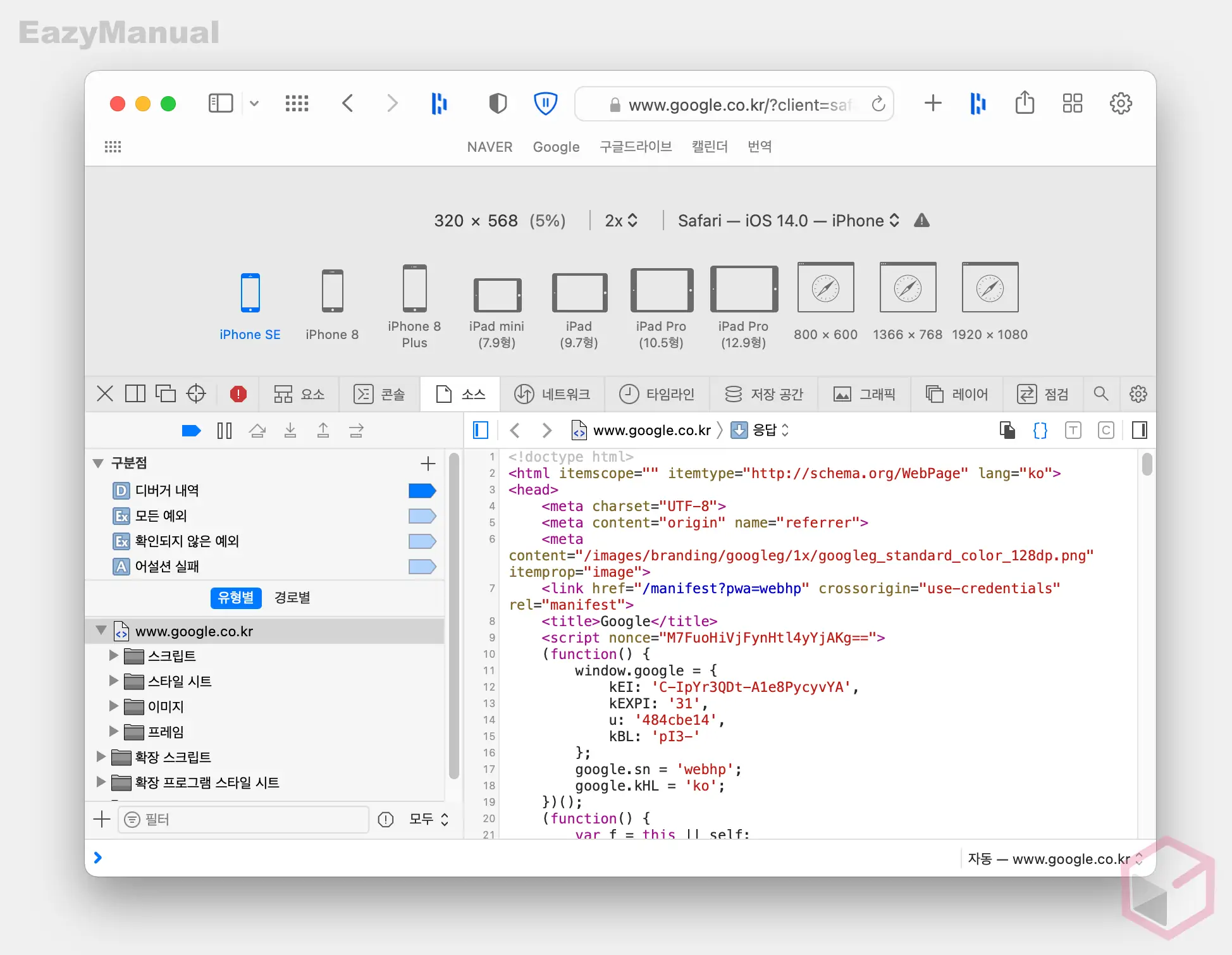This screenshot has width=1232, height=955.
Task: Enable the 어설션 실패 breakpoint
Action: pos(422,567)
